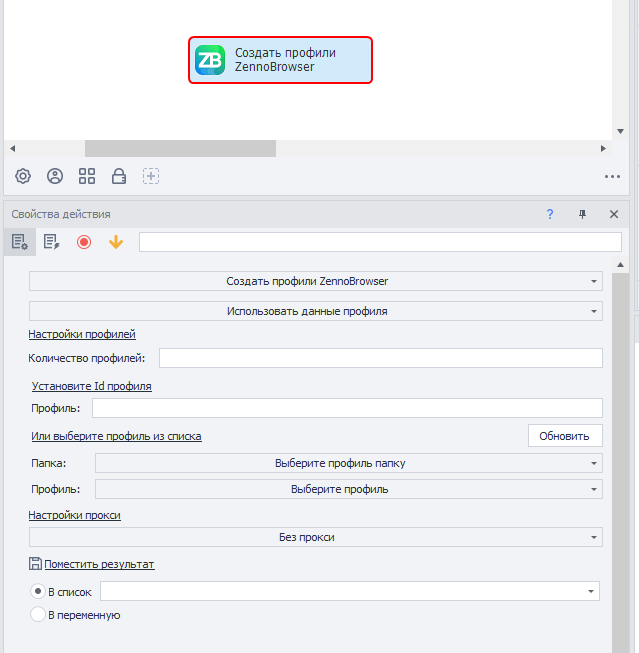
Task: Click the Поместить результат heading
Action: point(99,564)
